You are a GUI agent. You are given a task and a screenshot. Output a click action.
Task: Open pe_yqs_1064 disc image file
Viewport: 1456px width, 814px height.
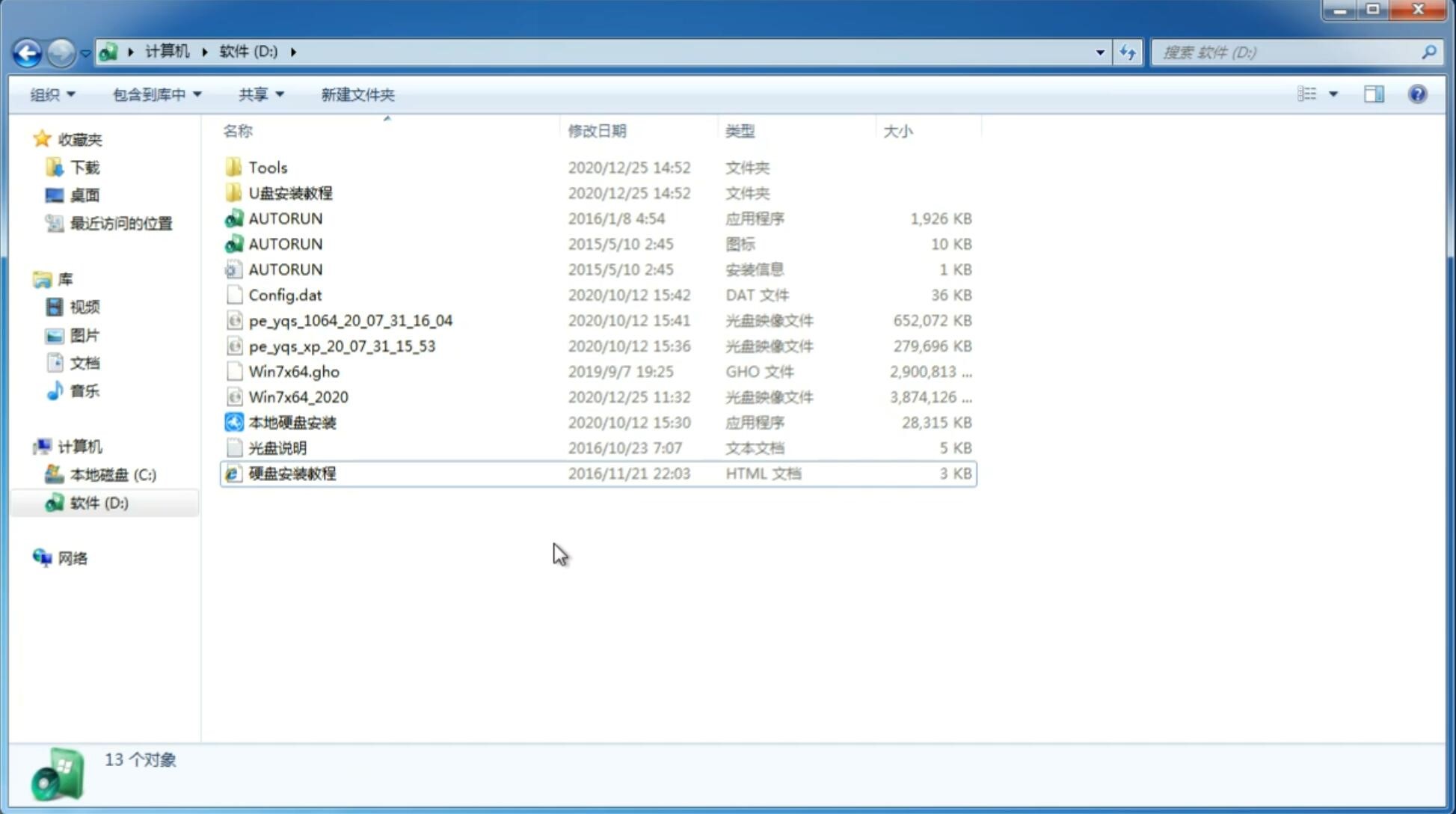point(351,320)
